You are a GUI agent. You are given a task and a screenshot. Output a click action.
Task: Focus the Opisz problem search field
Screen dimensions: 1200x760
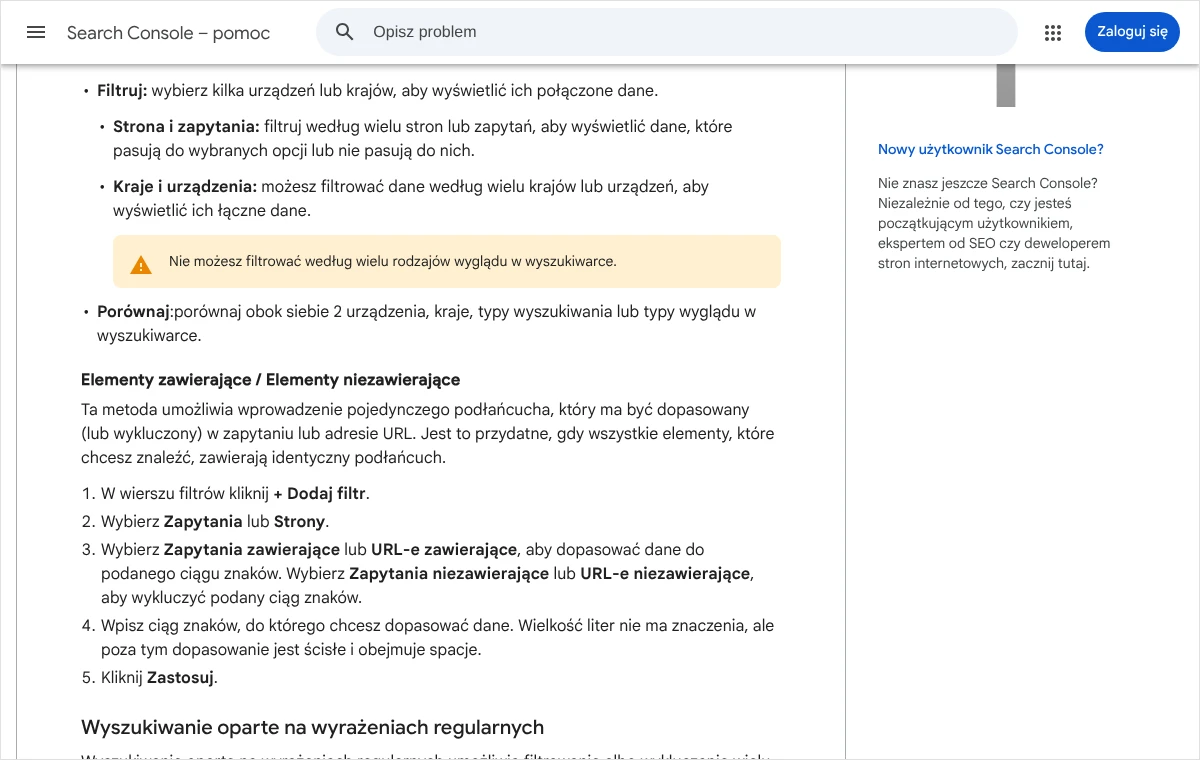[x=667, y=32]
